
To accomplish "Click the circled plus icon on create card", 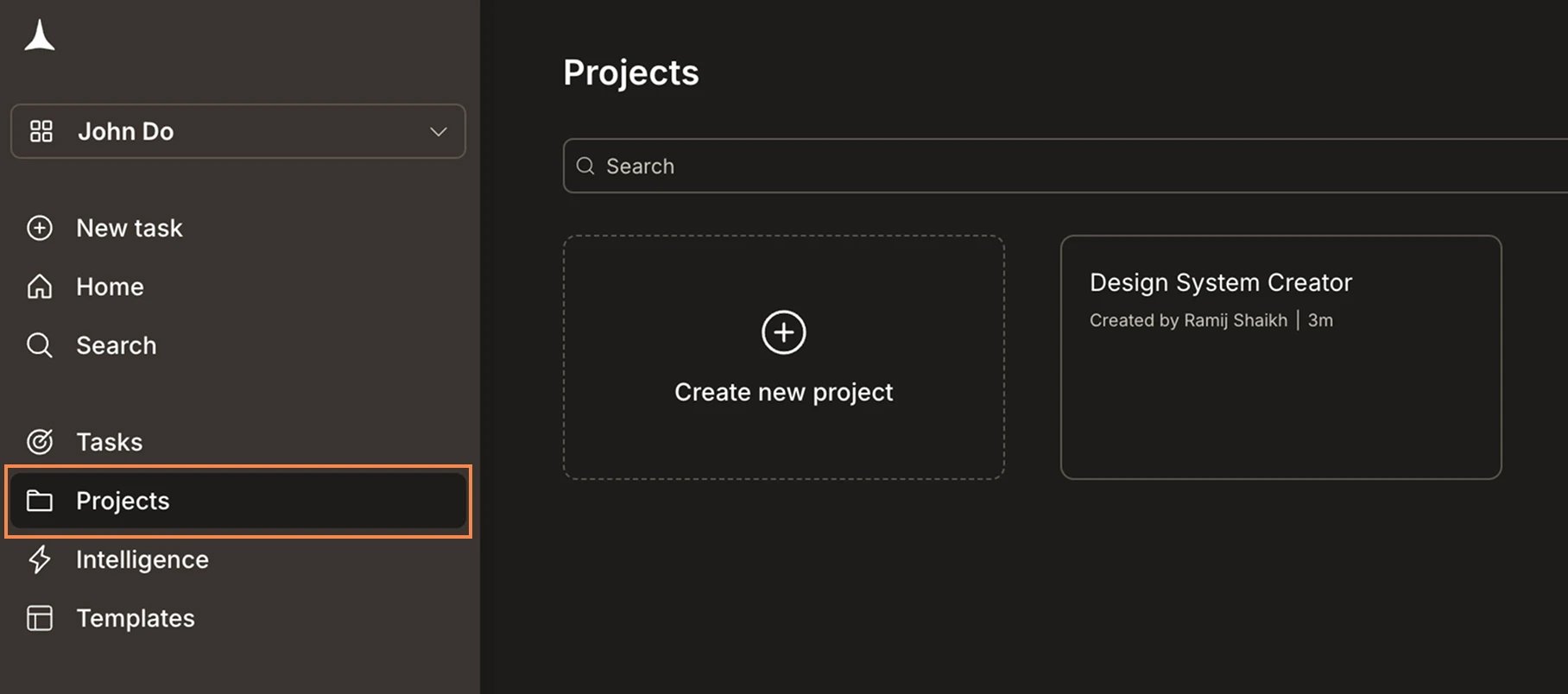I will [x=784, y=332].
